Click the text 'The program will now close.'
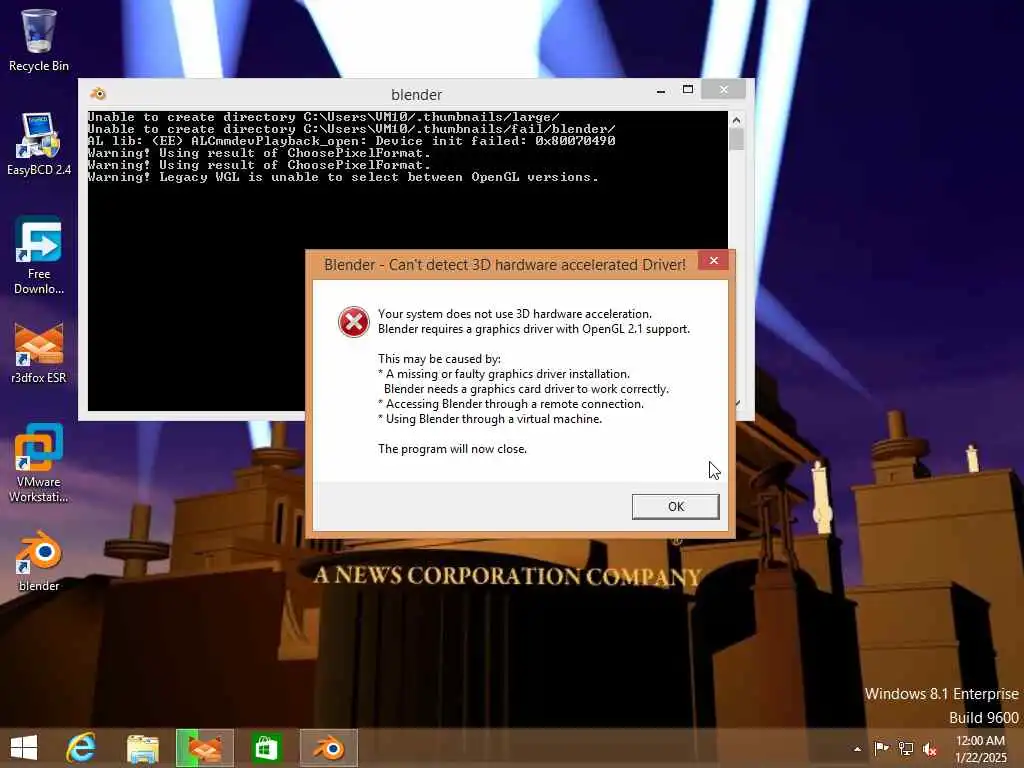The image size is (1024, 768). pos(452,449)
